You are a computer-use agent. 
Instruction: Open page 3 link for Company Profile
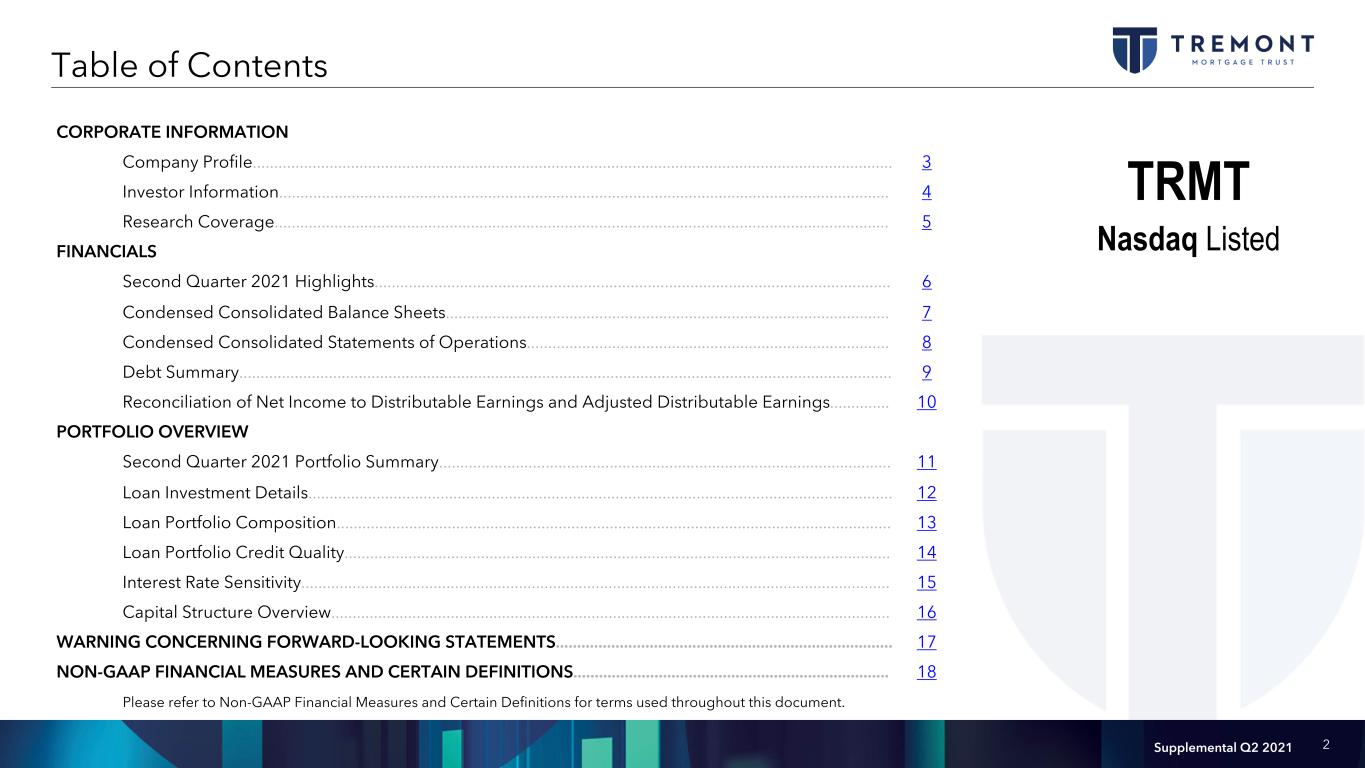pyautogui.click(x=926, y=162)
